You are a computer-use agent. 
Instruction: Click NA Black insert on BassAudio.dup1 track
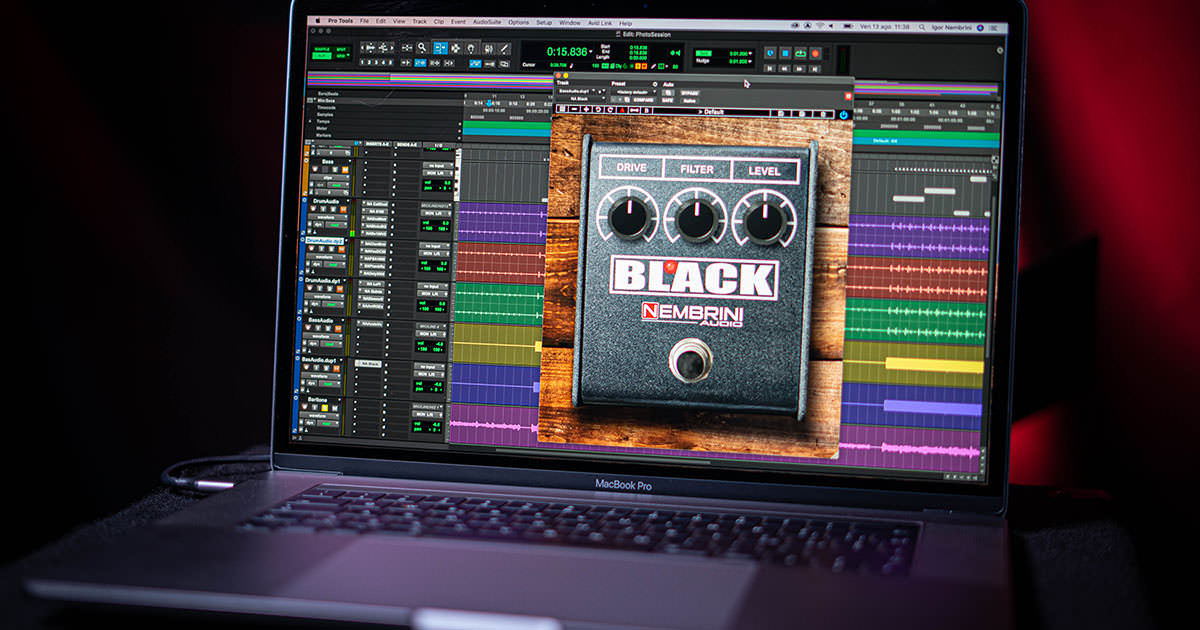pyautogui.click(x=369, y=363)
